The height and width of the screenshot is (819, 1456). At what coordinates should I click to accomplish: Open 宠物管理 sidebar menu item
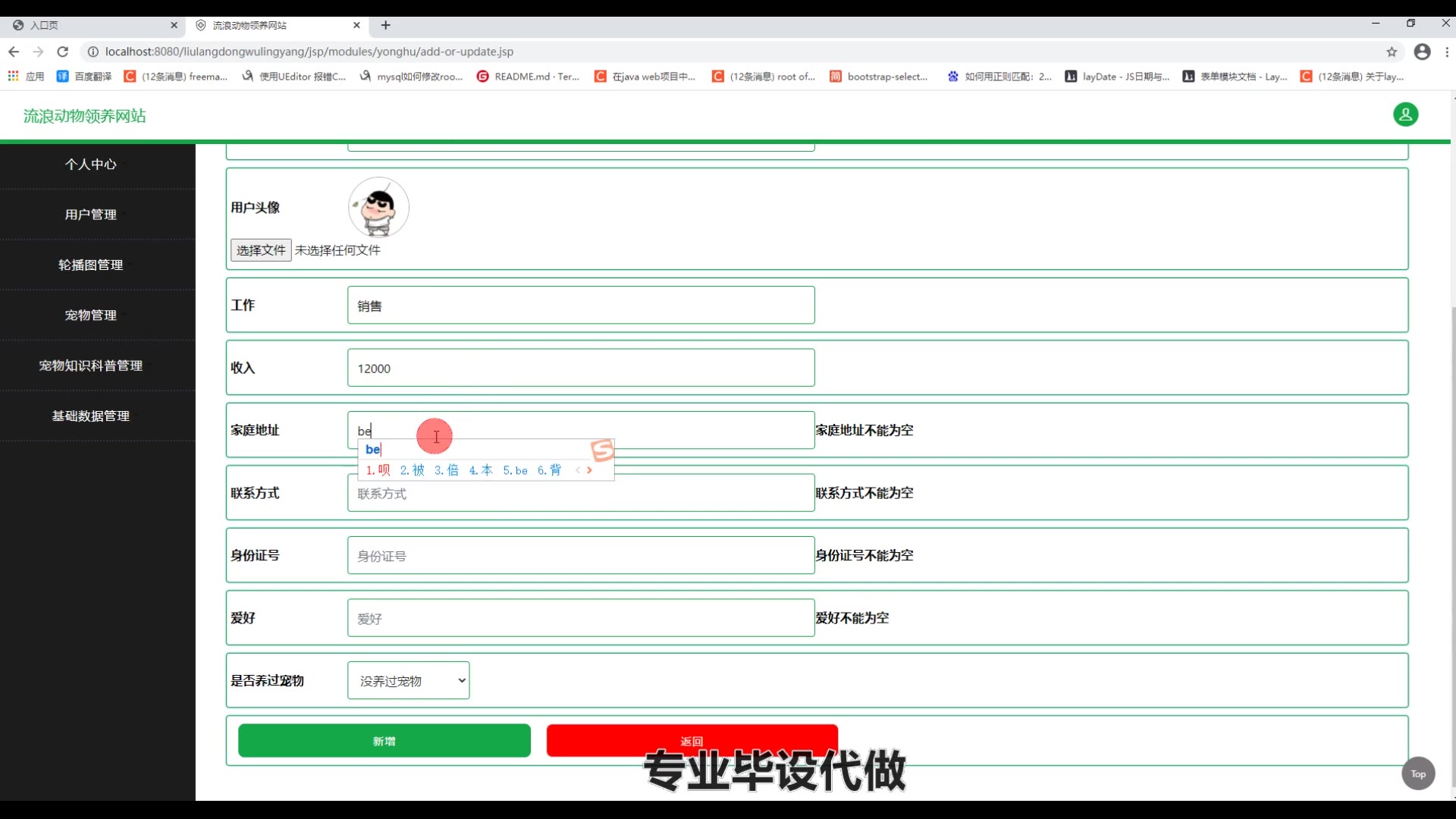tap(90, 315)
